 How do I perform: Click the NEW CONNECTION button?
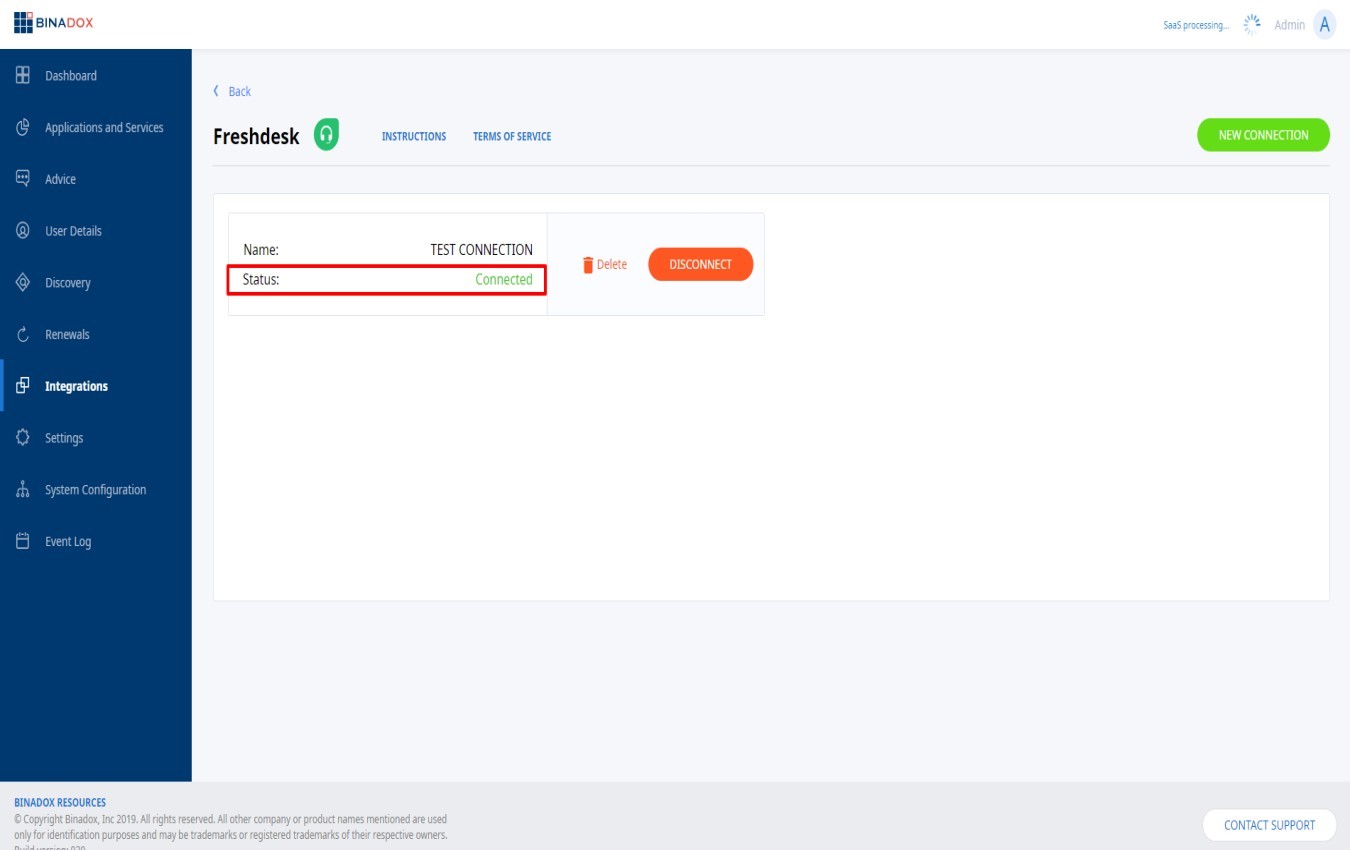click(x=1263, y=135)
